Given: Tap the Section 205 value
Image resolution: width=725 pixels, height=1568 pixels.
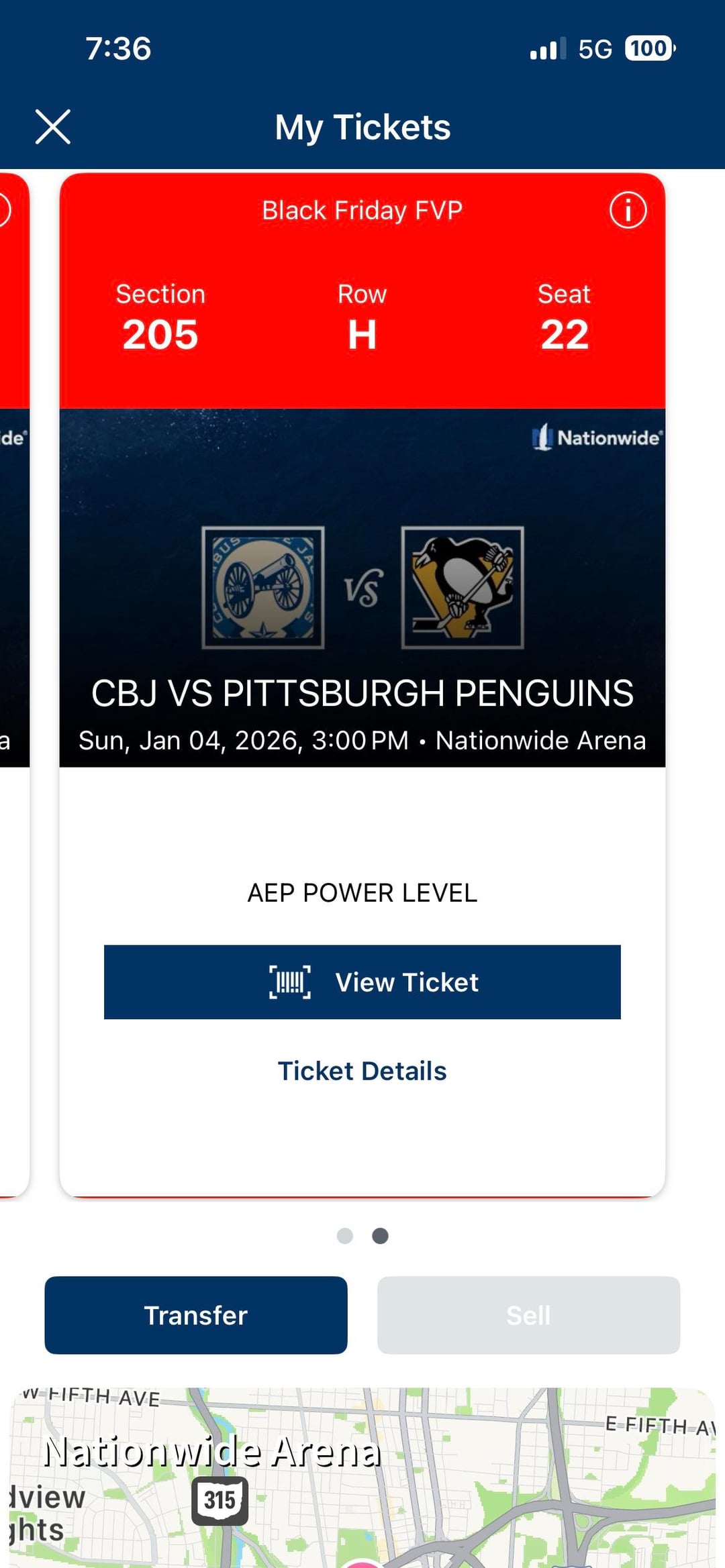Looking at the screenshot, I should click(160, 334).
